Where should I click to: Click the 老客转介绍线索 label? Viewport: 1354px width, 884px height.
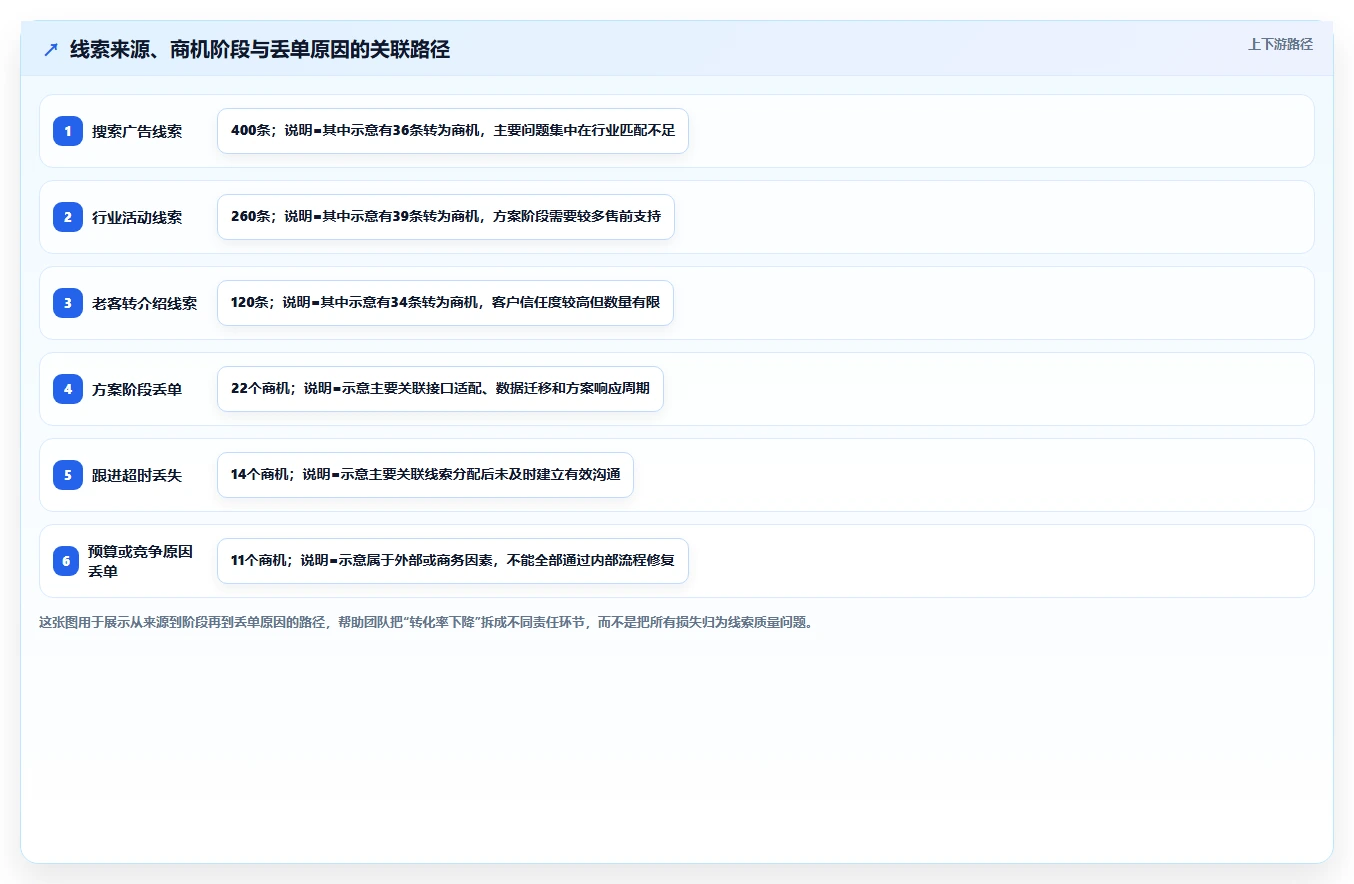coord(144,303)
